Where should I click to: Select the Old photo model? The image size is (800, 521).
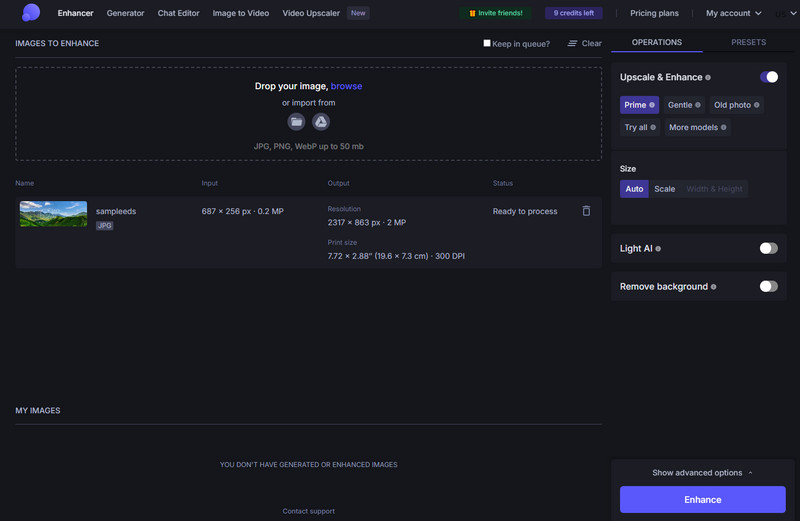click(x=736, y=105)
